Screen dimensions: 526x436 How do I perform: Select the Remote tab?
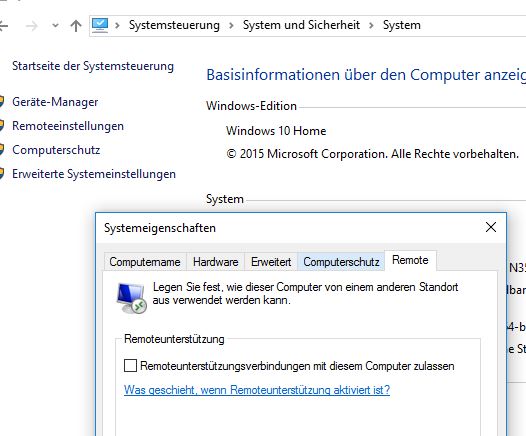410,260
